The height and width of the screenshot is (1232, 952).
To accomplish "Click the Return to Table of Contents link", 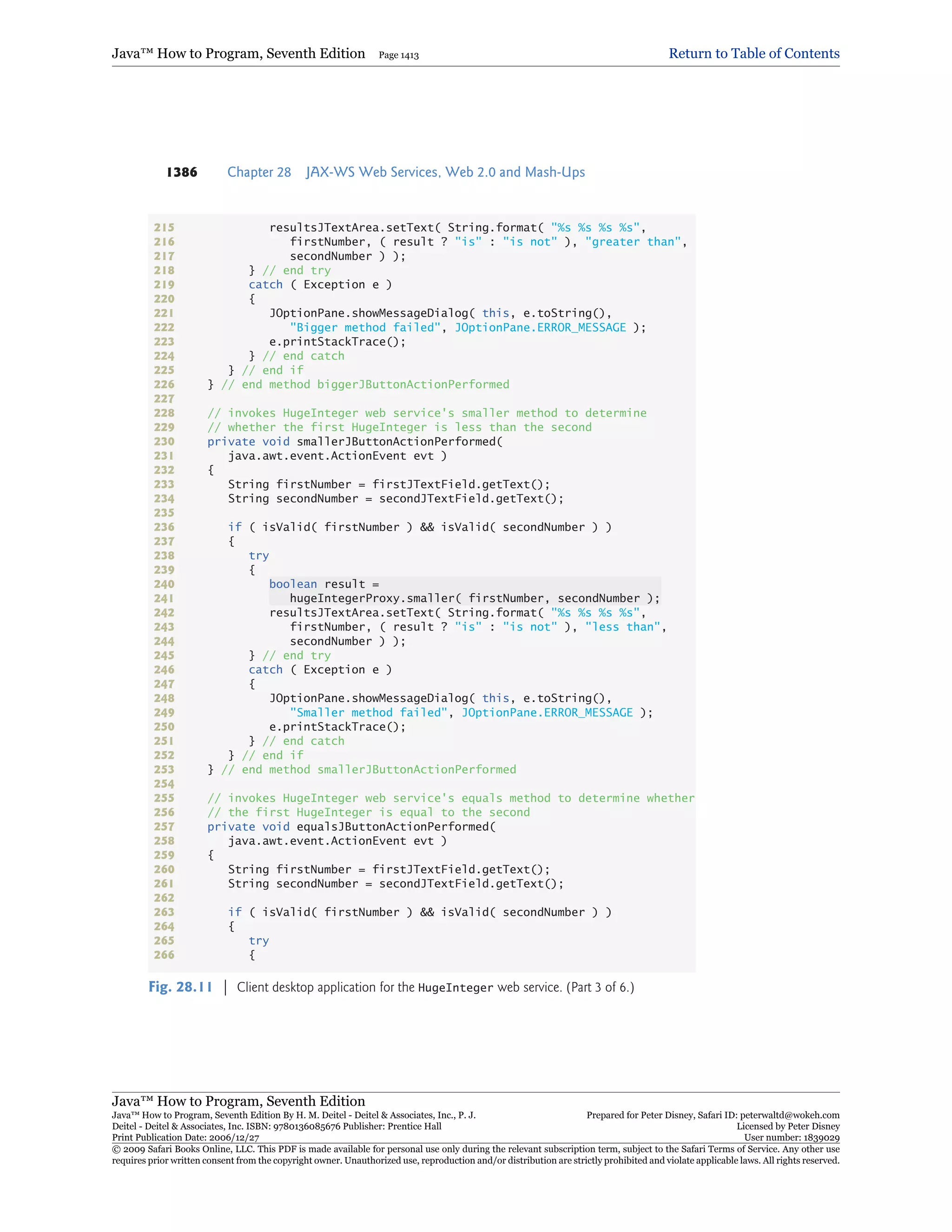I will tap(754, 53).
